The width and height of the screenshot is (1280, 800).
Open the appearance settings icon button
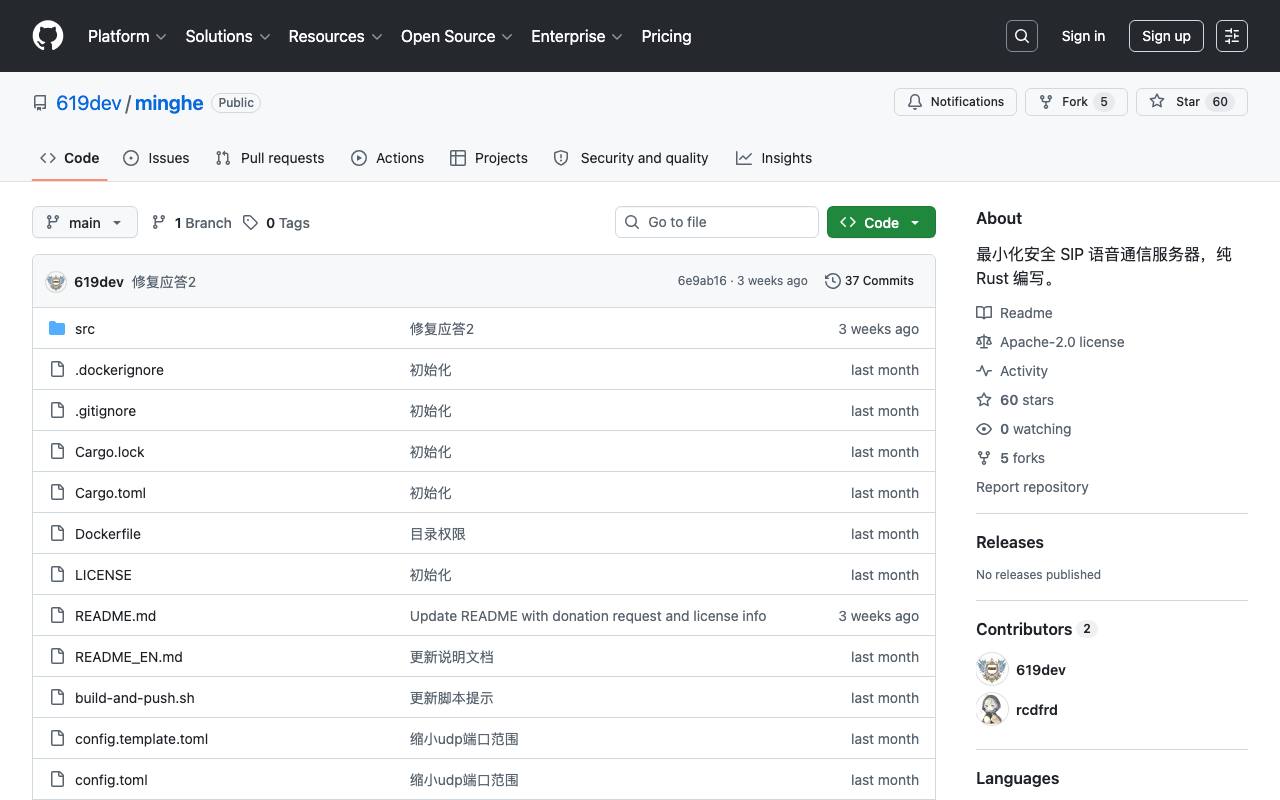(x=1232, y=36)
